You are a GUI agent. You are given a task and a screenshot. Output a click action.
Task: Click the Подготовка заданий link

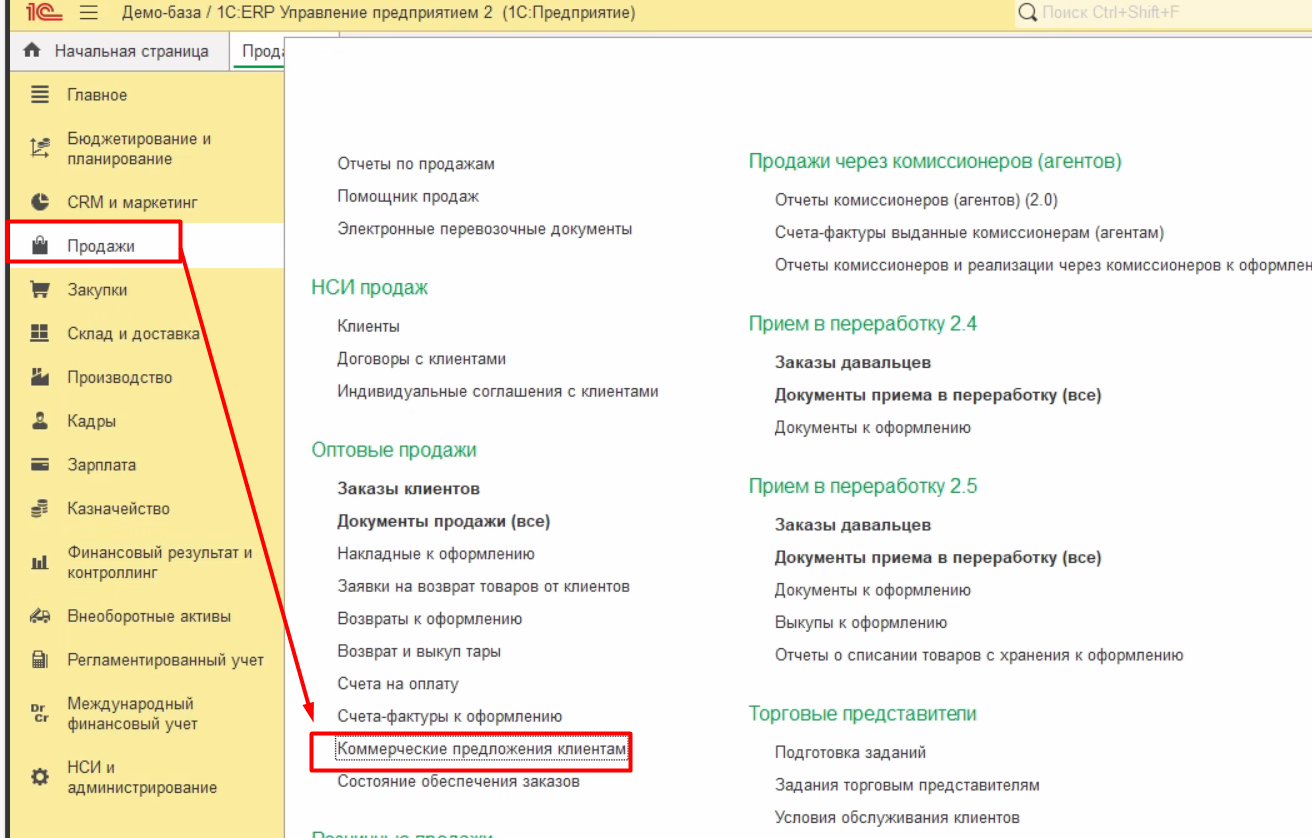[x=850, y=752]
